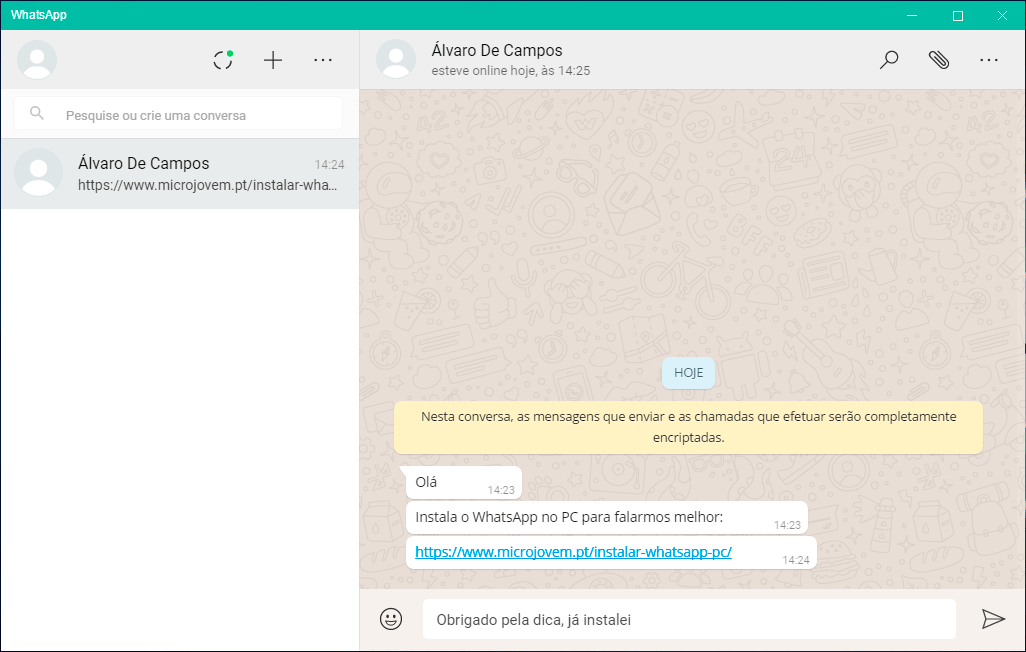1026x652 pixels.
Task: Click the HOJE date badge
Action: click(x=688, y=373)
